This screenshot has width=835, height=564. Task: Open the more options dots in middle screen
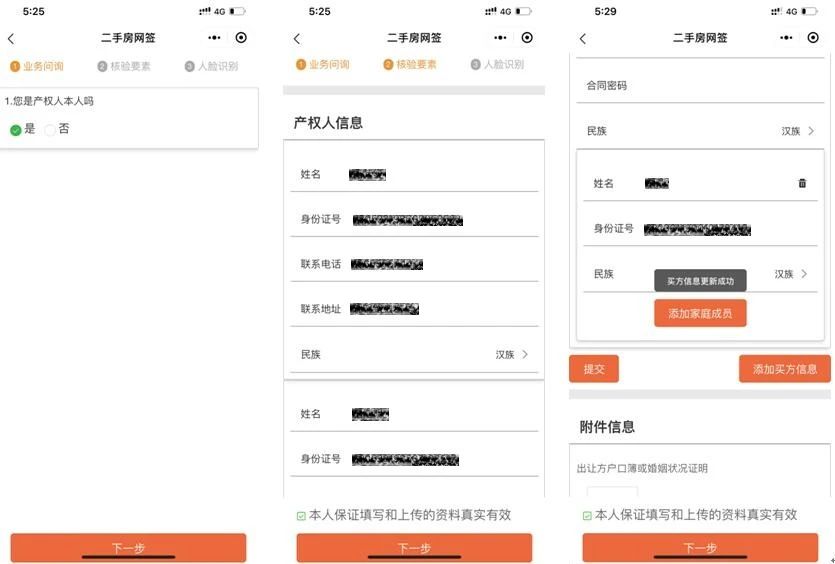(500, 38)
